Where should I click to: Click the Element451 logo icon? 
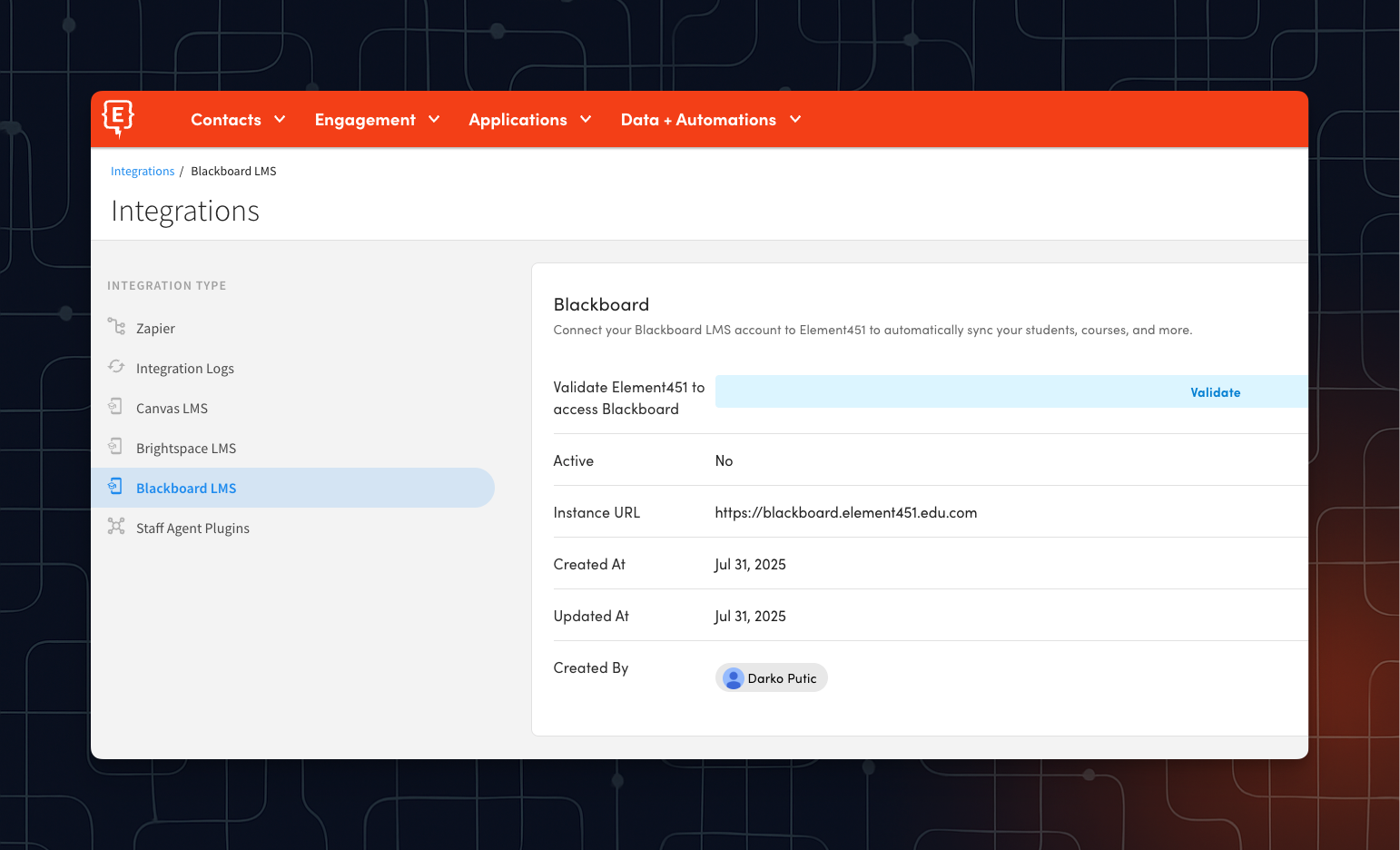(118, 118)
